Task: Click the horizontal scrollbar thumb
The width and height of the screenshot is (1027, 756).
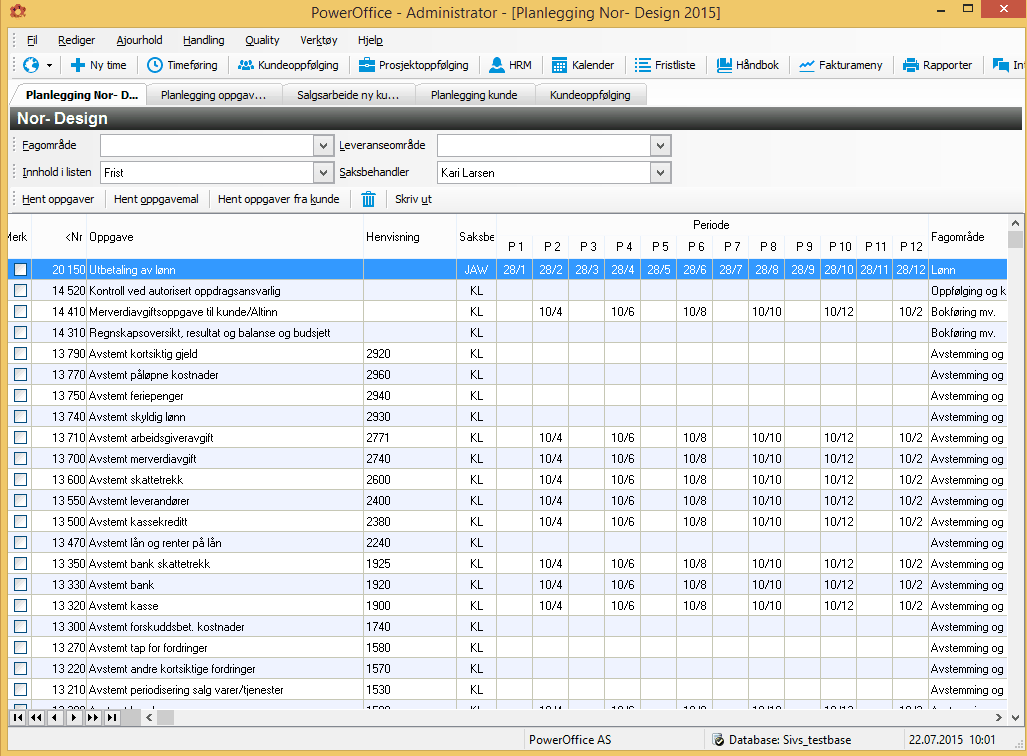Action: pos(165,717)
